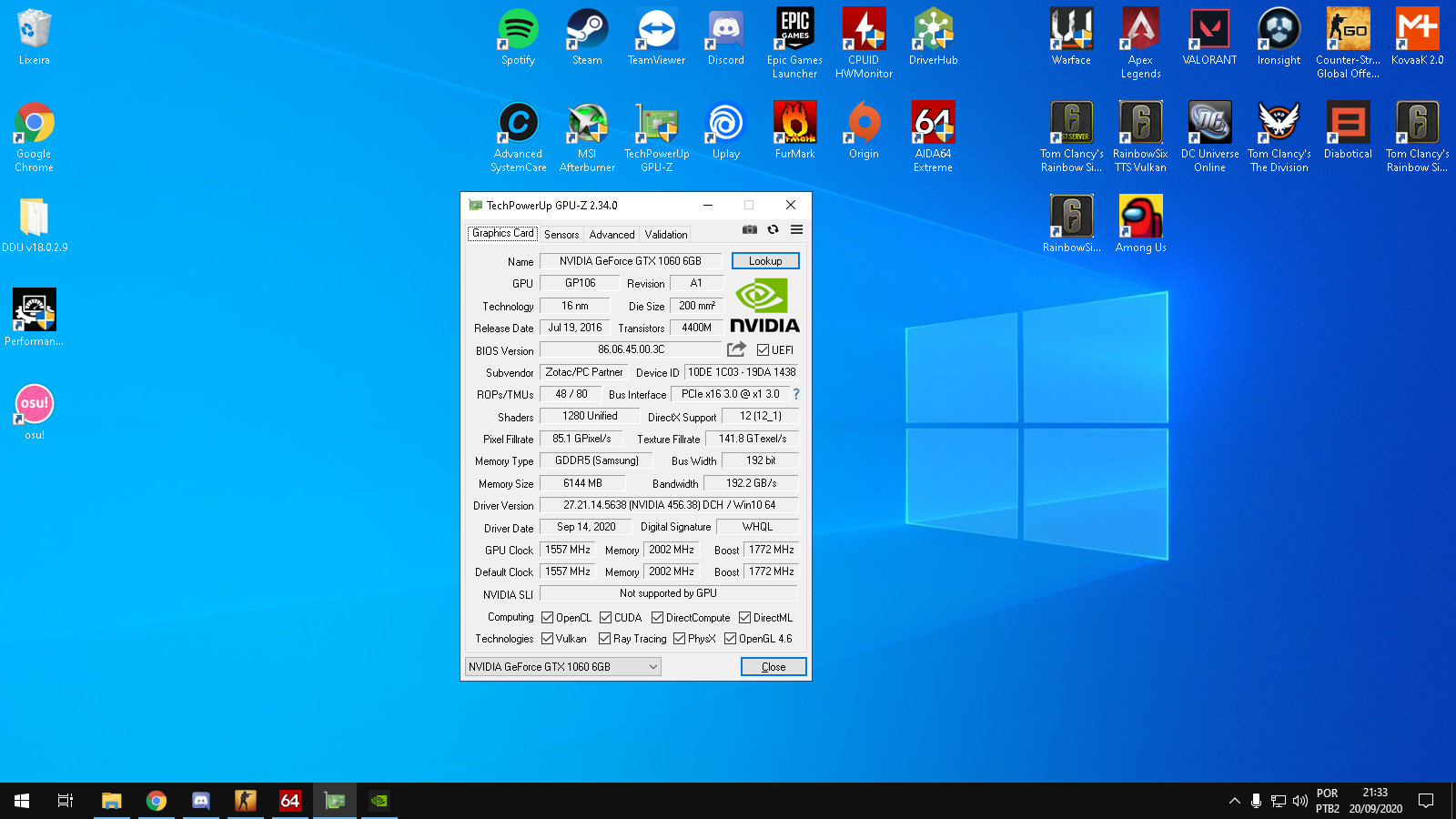Toggle the UEFI checkbox

click(x=763, y=349)
